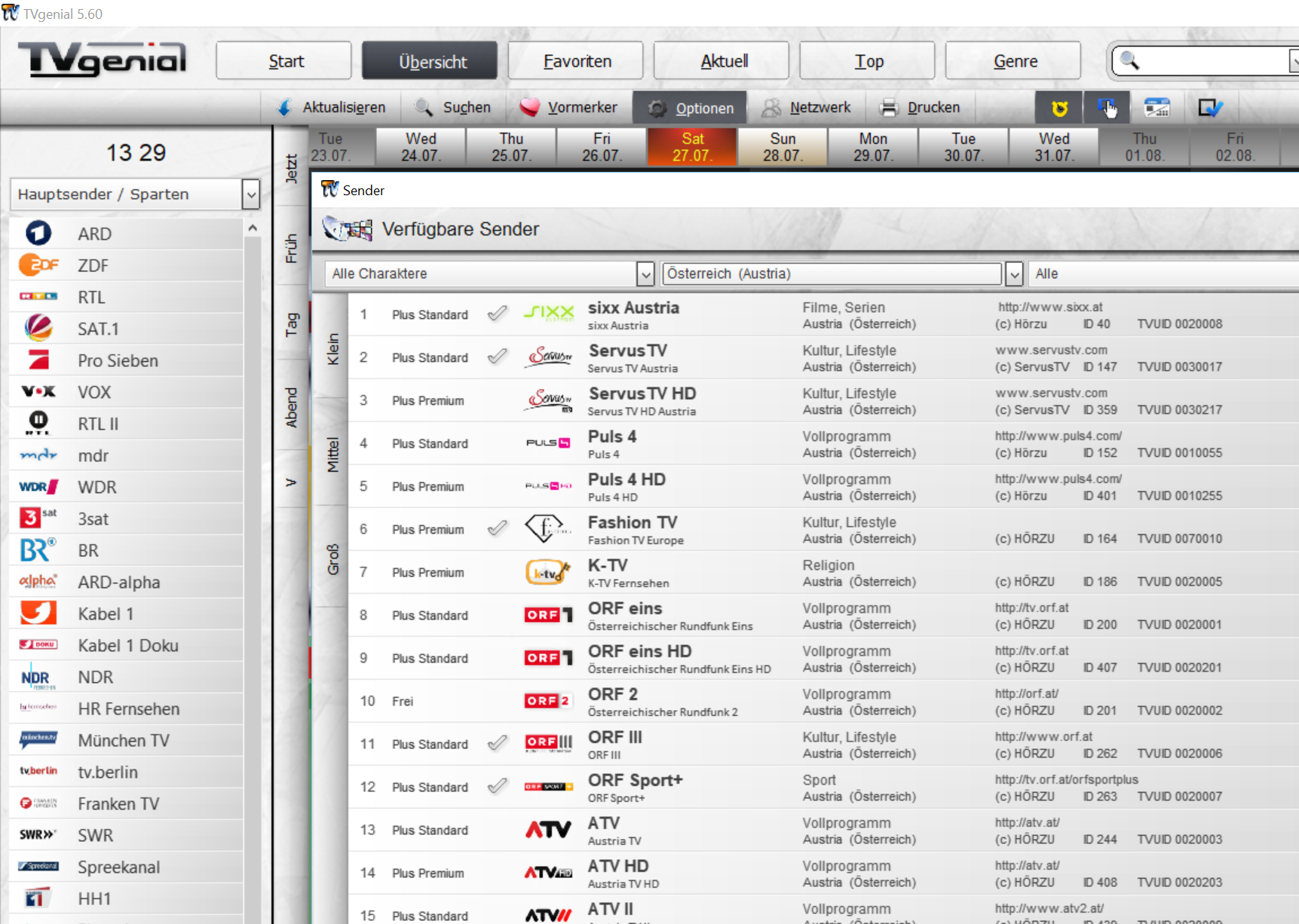The image size is (1299, 924).
Task: Open the Hauptsender / Sparten dropdown
Action: (x=251, y=194)
